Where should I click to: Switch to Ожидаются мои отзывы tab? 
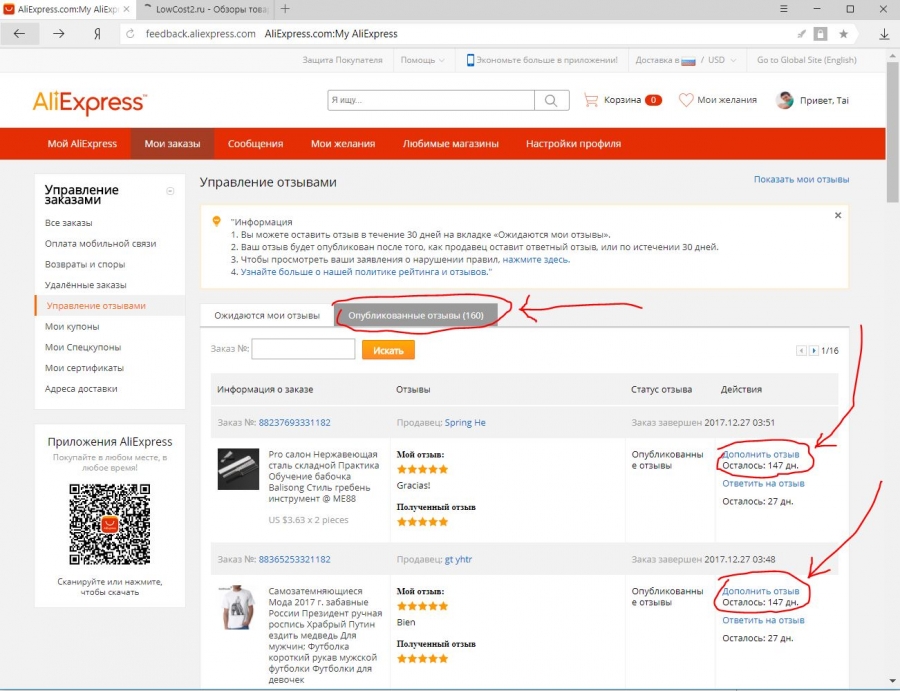tap(266, 316)
